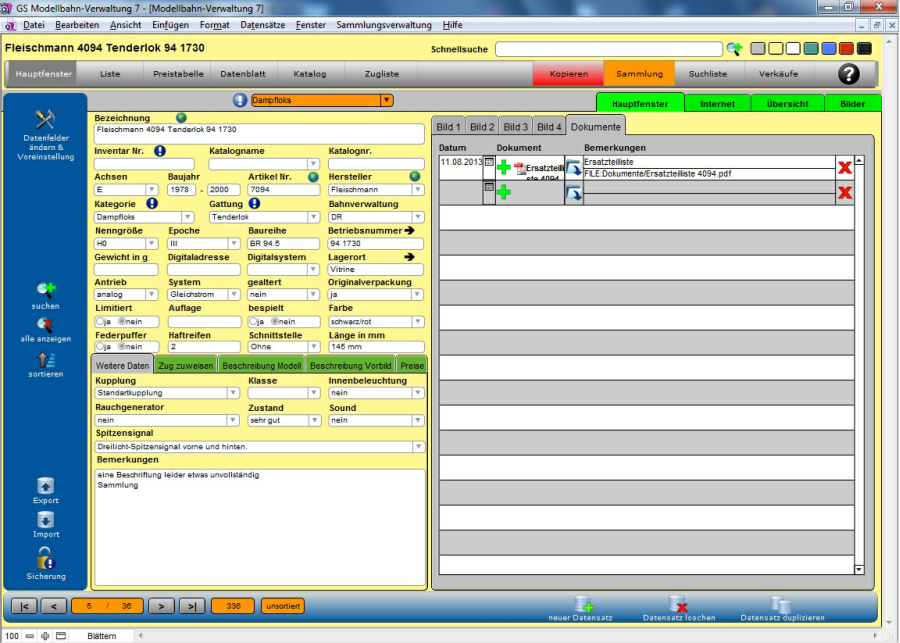Click the Bemerkungen text area
900x643 pixels.
pos(260,527)
